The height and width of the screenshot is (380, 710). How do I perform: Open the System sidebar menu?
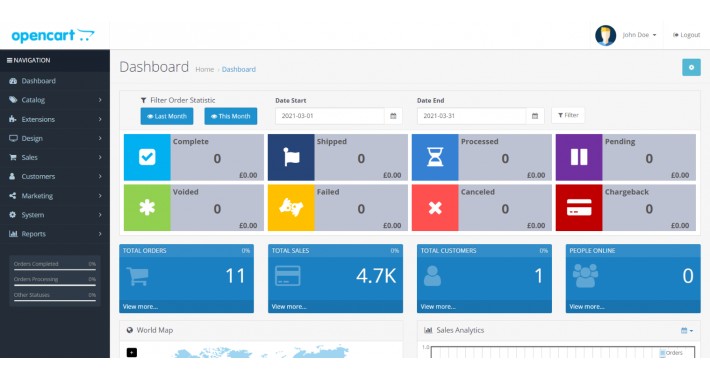click(x=55, y=215)
